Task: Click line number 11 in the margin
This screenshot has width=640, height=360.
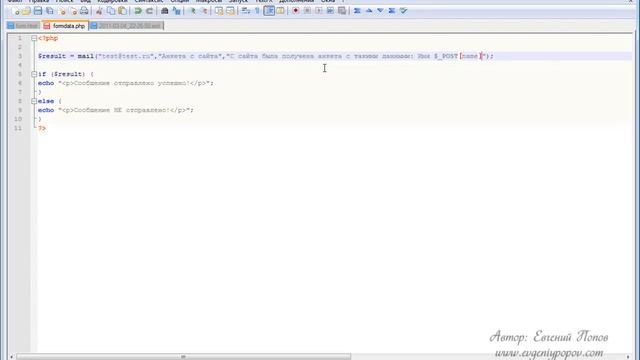Action: pos(18,128)
